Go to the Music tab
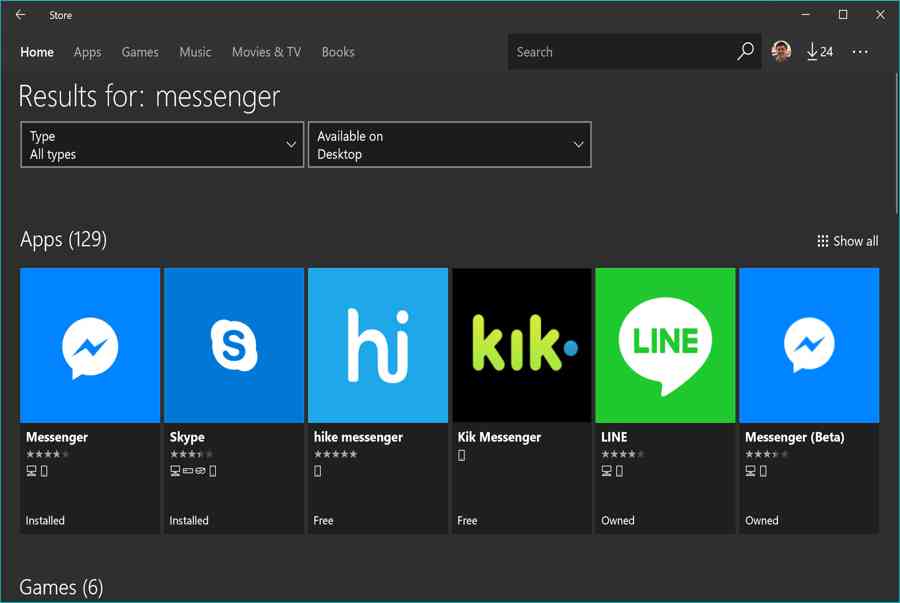Screen dimensions: 900x603 tap(195, 52)
